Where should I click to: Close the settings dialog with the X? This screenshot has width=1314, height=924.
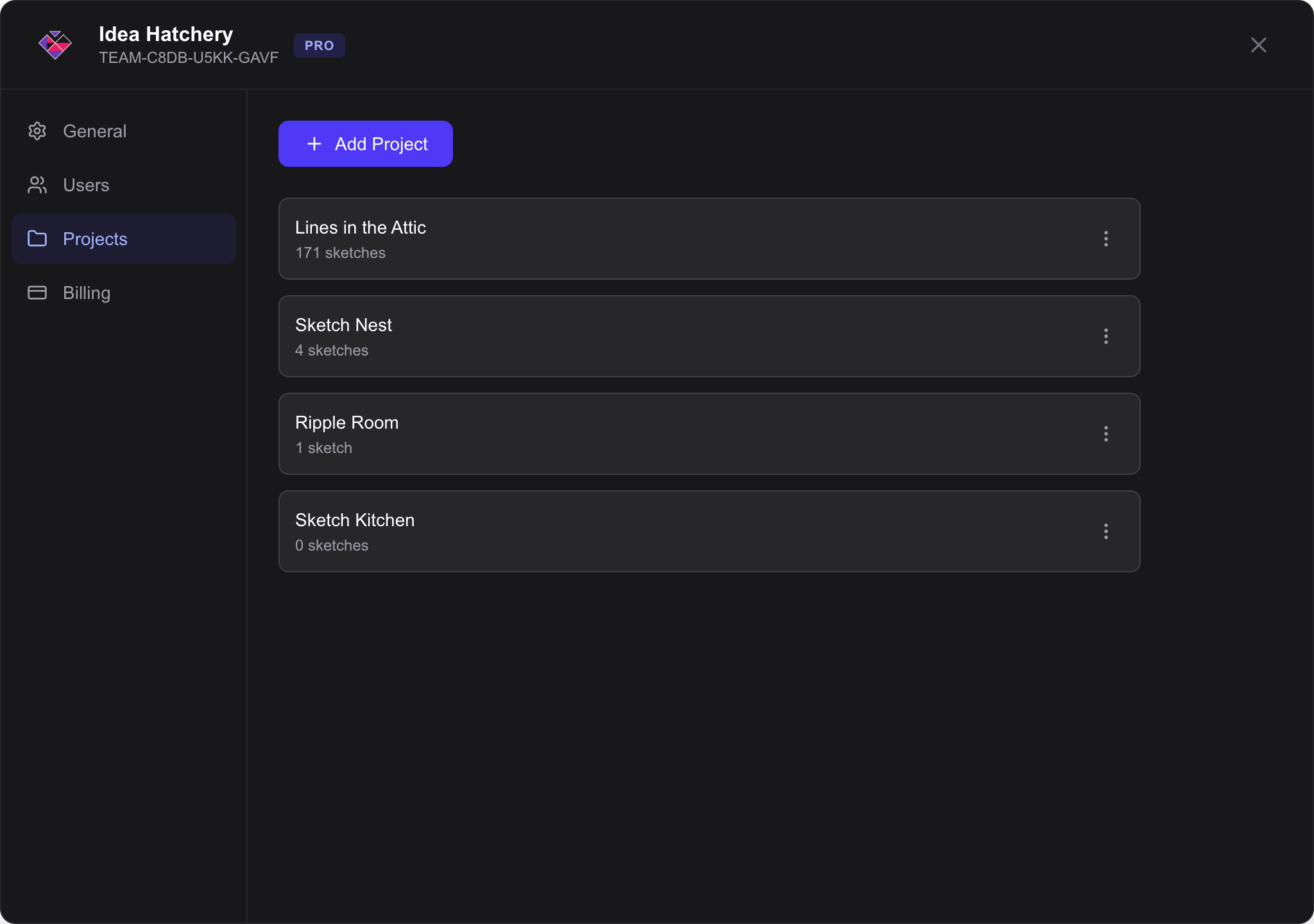click(1258, 45)
